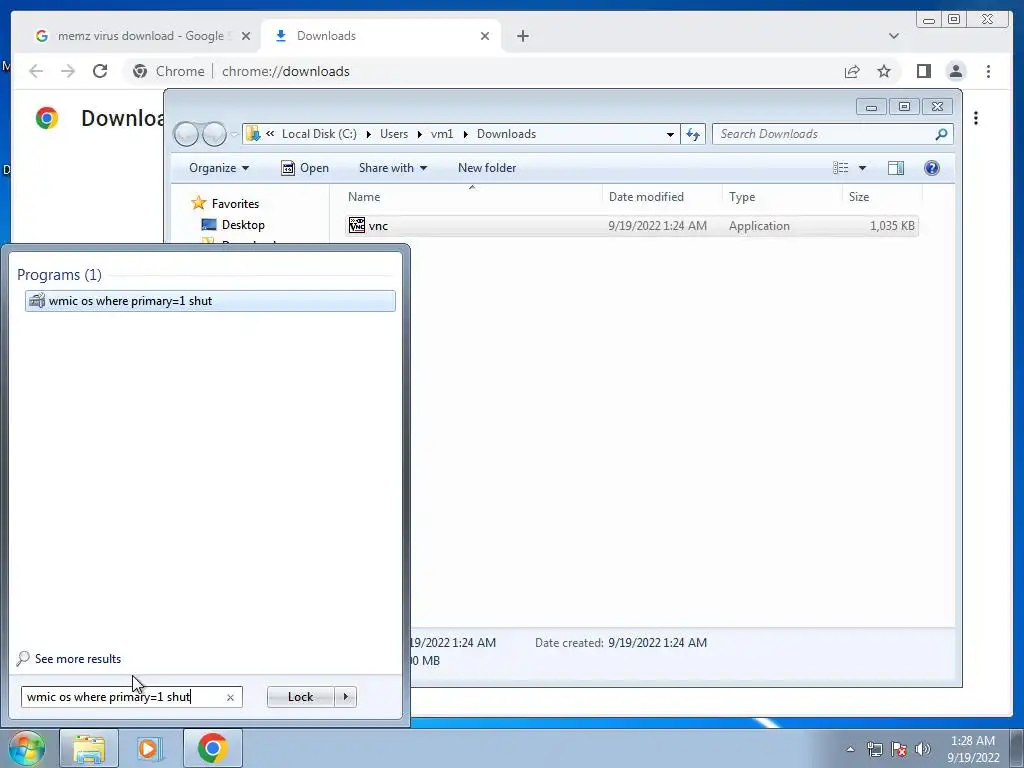Viewport: 1024px width, 768px height.
Task: Click Users in the address breadcrumb
Action: click(394, 134)
